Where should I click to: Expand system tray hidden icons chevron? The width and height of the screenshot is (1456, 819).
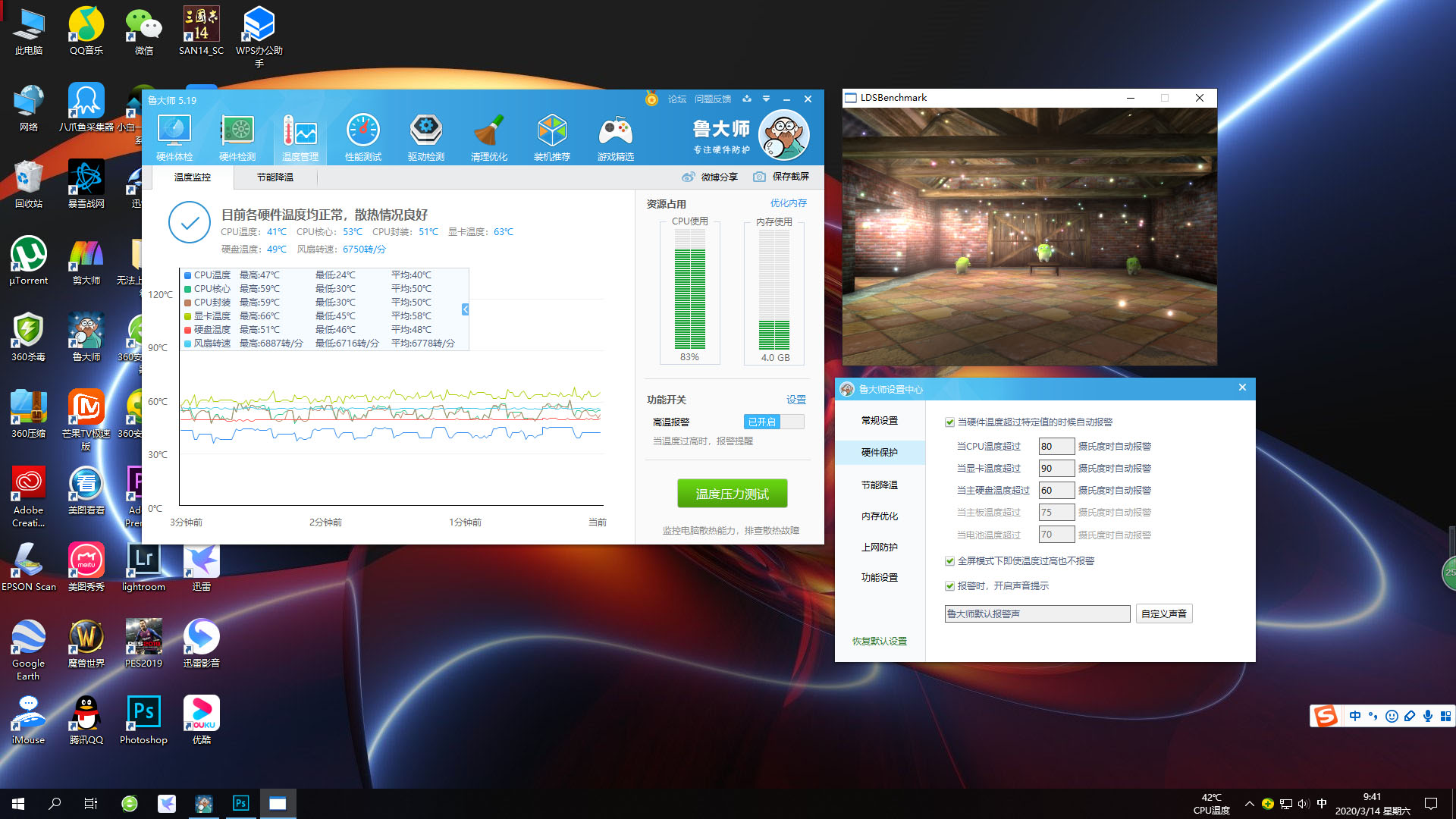point(1249,804)
